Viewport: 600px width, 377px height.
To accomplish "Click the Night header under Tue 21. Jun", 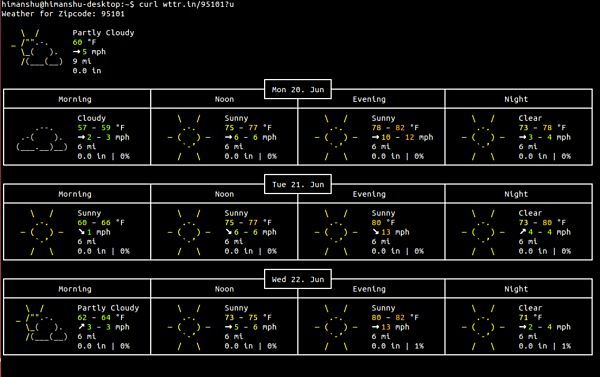I will pos(516,194).
